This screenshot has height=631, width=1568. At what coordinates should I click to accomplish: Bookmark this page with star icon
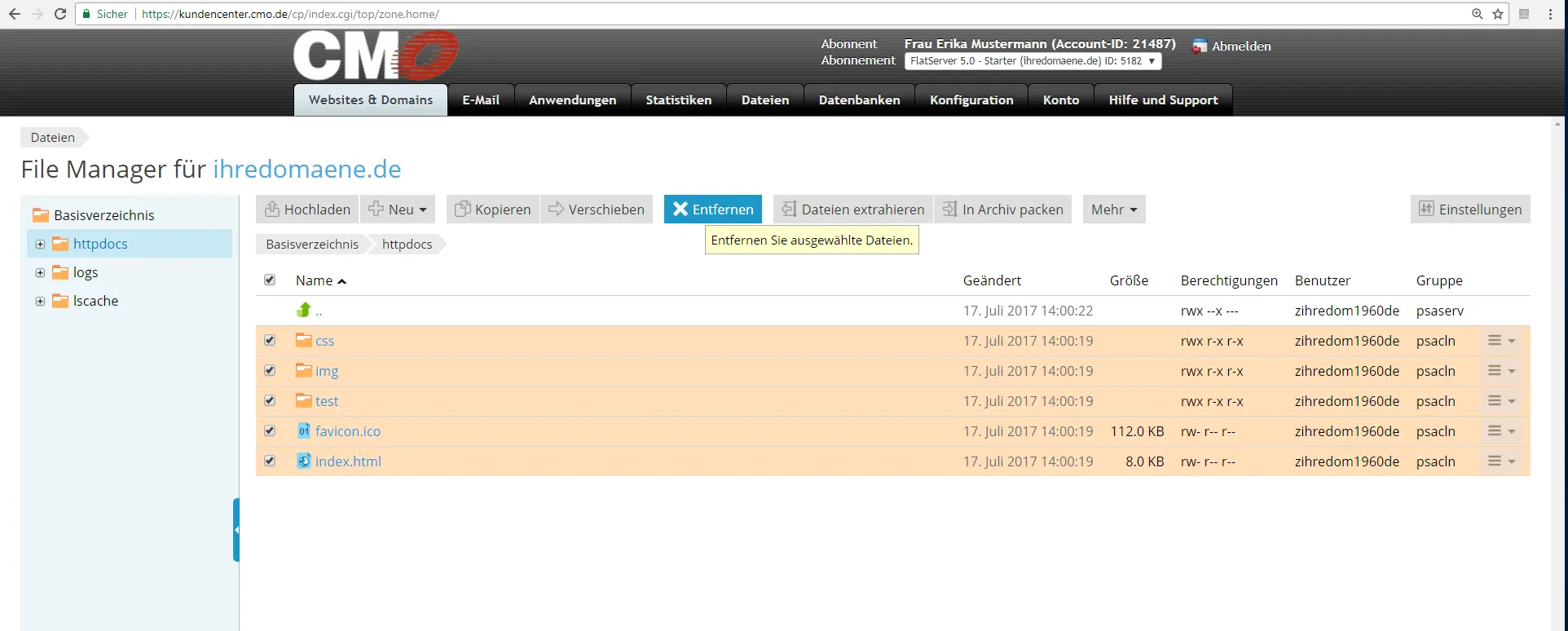pos(1498,14)
